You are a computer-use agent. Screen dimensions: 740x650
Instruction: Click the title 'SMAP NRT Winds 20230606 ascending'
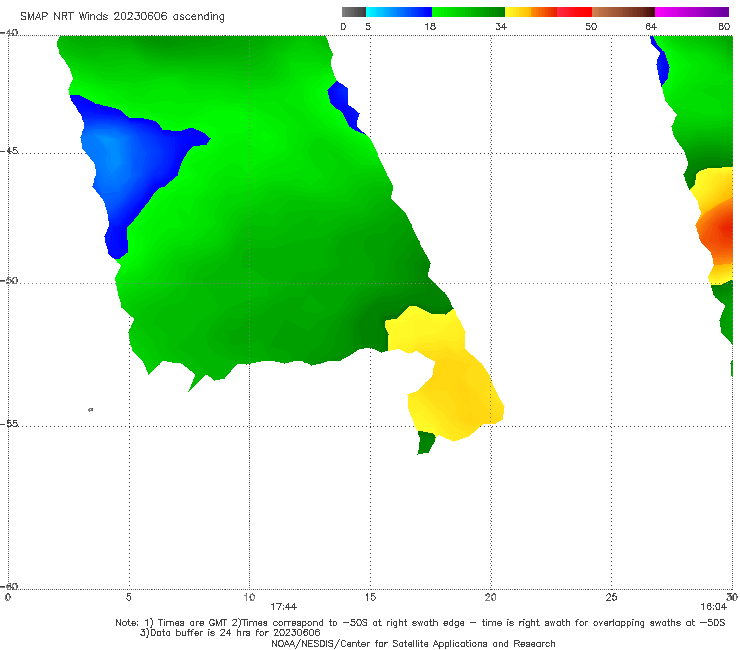[122, 17]
